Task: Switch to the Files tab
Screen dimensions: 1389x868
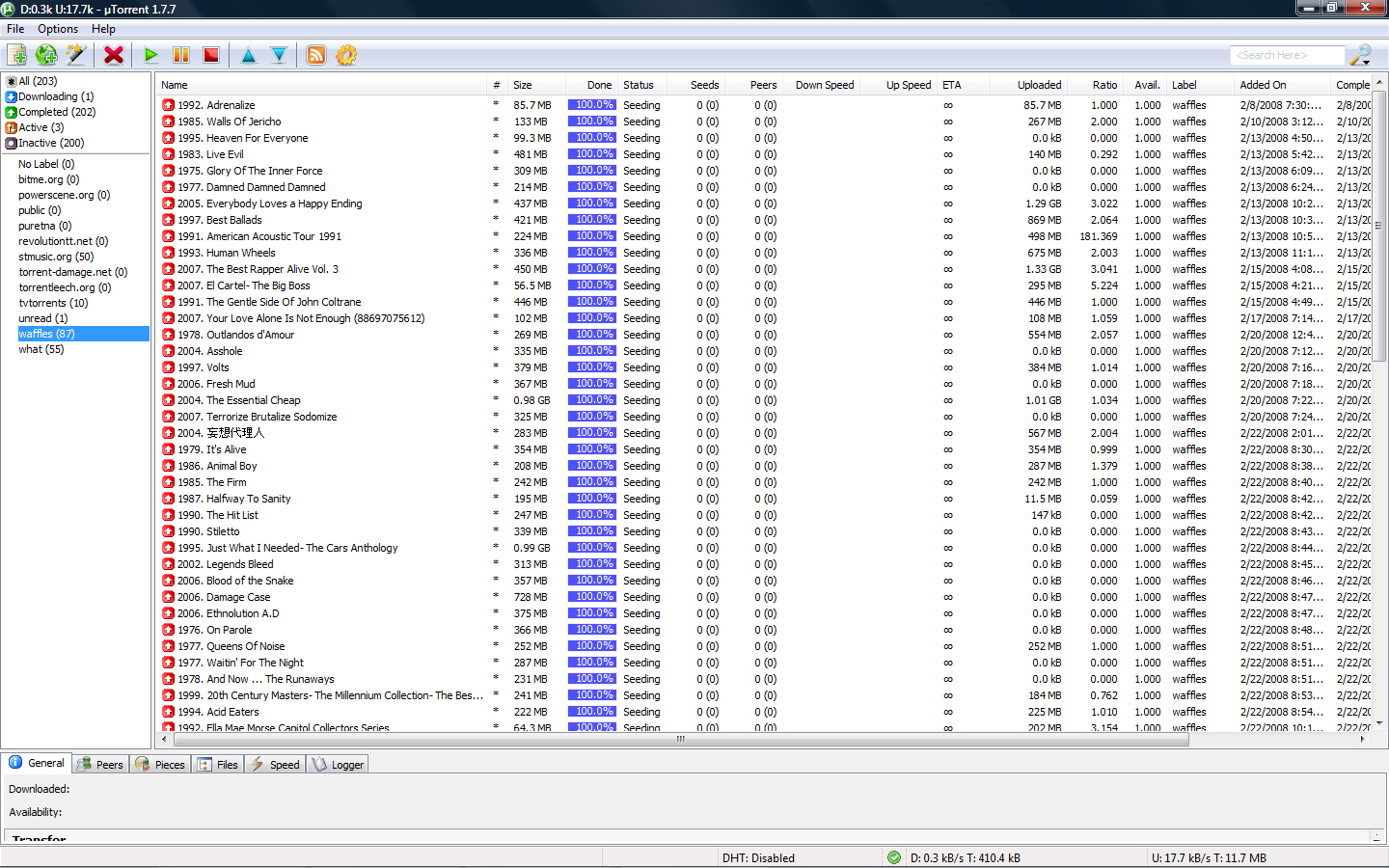Action: tap(218, 765)
